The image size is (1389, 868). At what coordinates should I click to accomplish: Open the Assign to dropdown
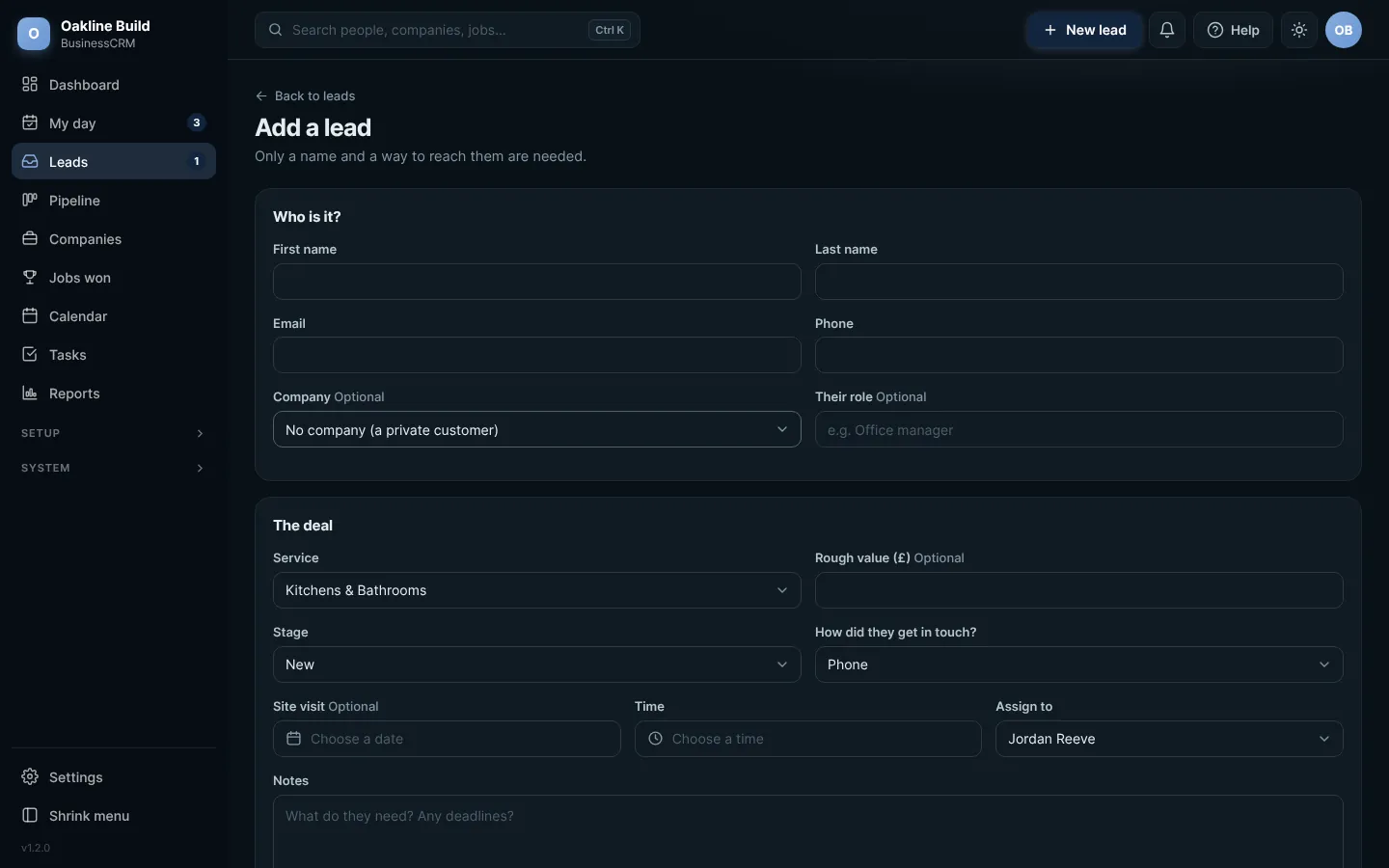pos(1169,739)
